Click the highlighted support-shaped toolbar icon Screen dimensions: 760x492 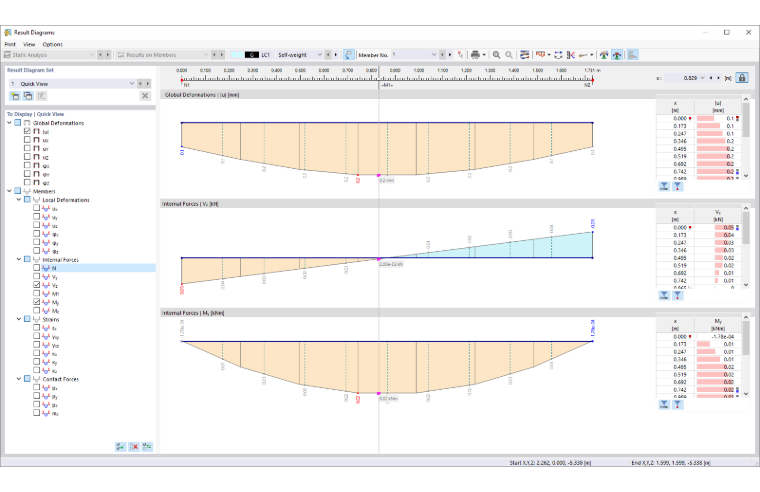pos(617,55)
